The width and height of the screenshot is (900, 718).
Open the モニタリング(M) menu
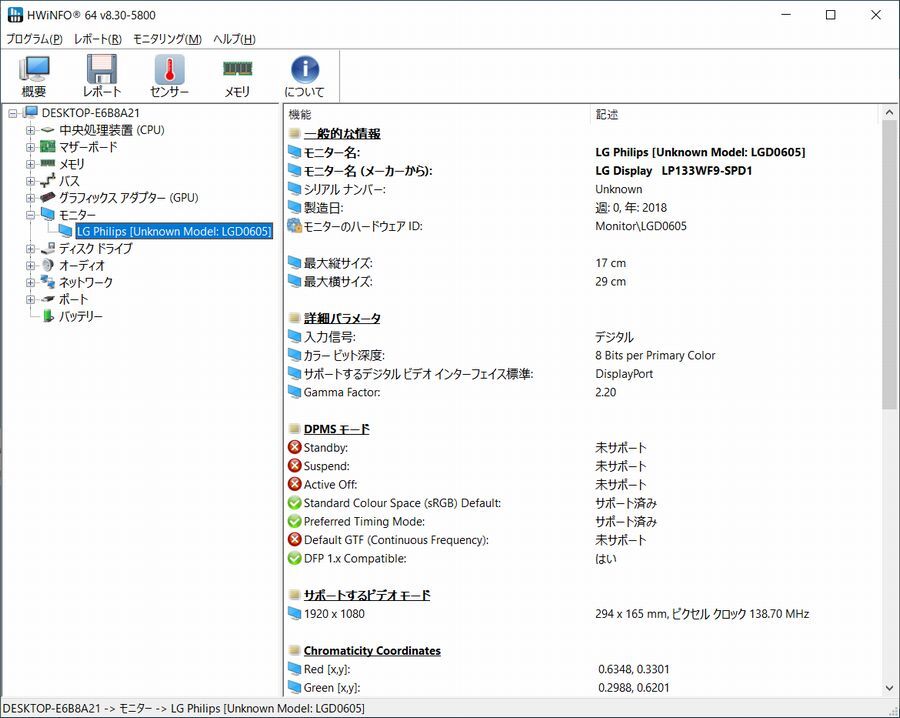167,39
